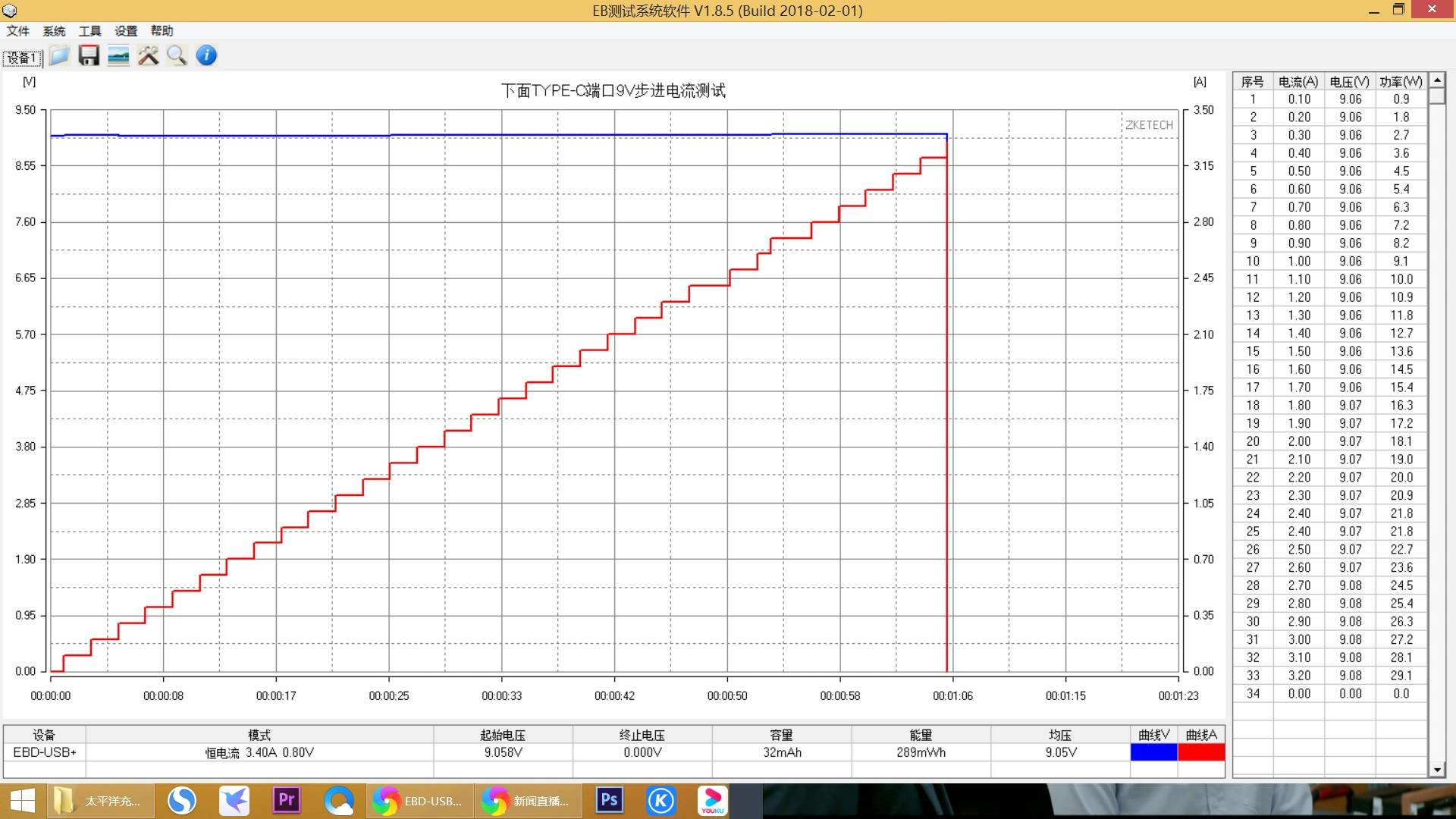Restore down the EB test software window
1456x819 pixels.
pos(1399,10)
